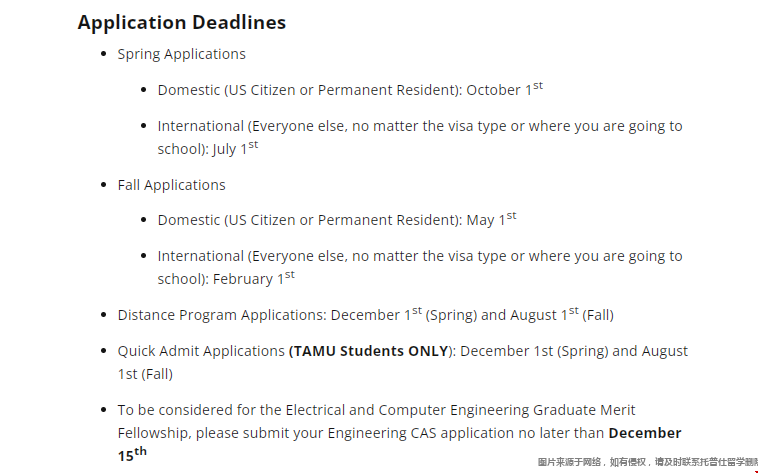Click the July 1st international spring deadline
758x473 pixels.
pyautogui.click(x=235, y=149)
